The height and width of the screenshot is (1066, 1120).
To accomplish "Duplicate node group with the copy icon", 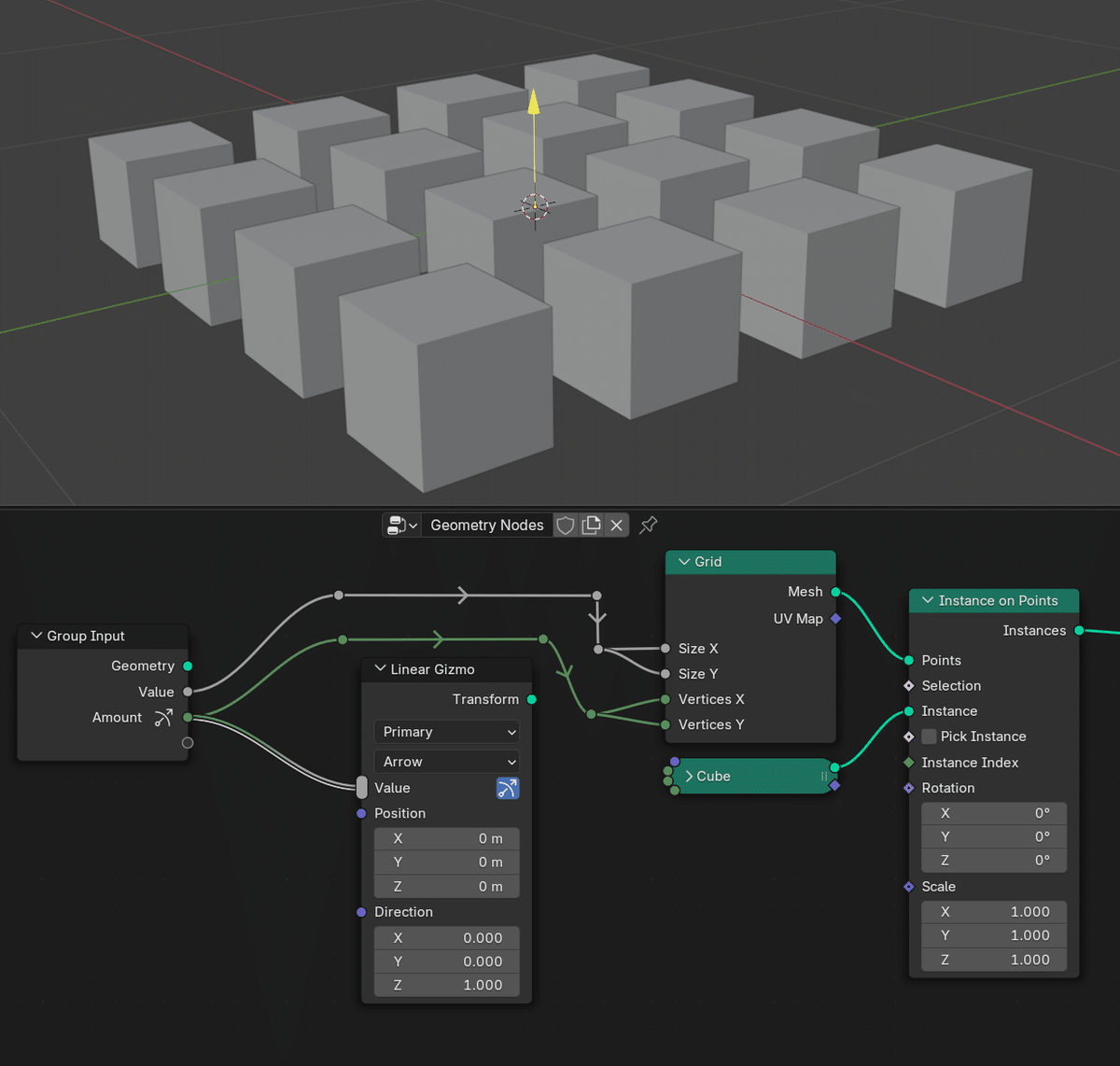I will (591, 526).
